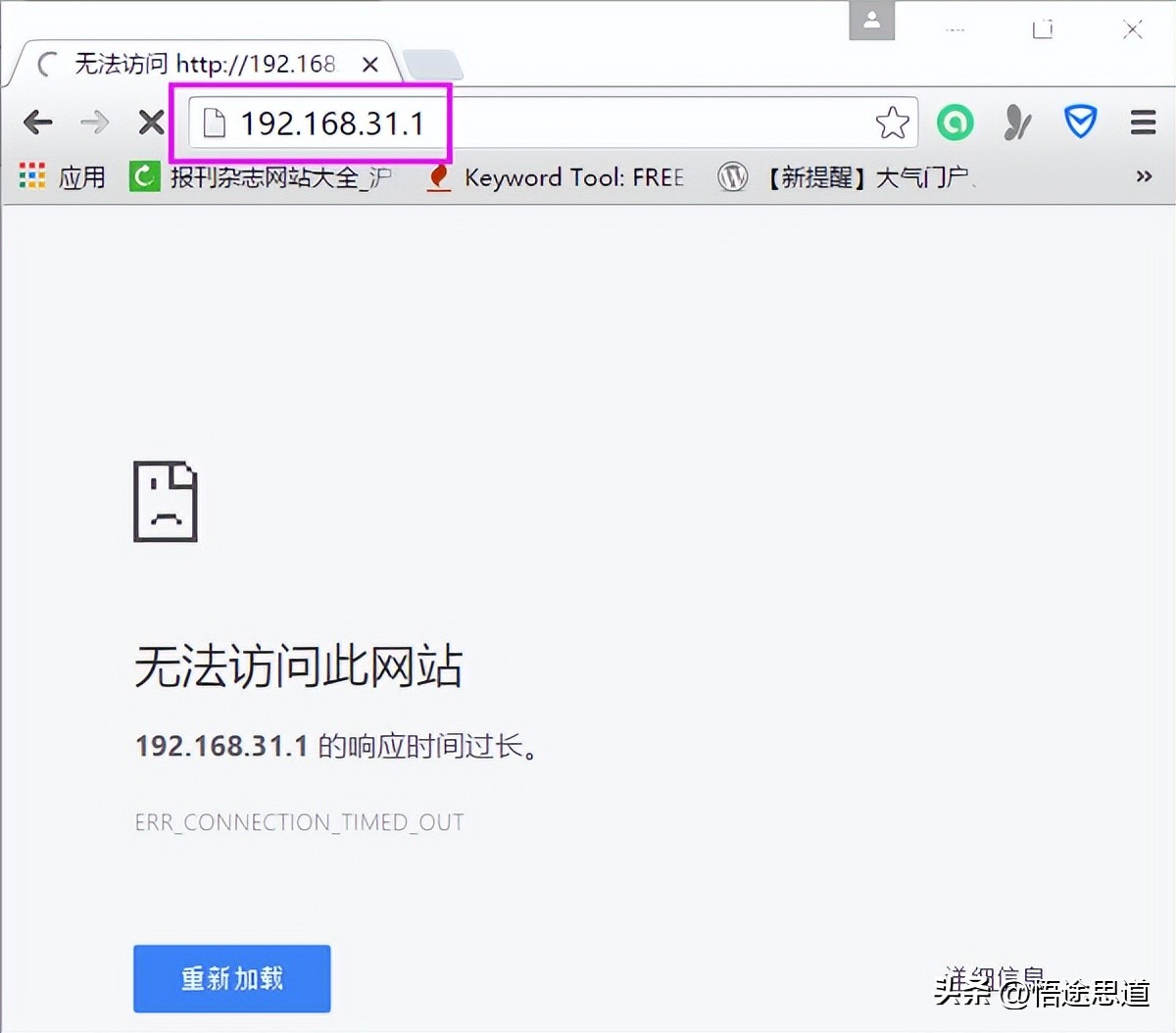1176x1033 pixels.
Task: Open the blue shield security extension
Action: [1080, 122]
